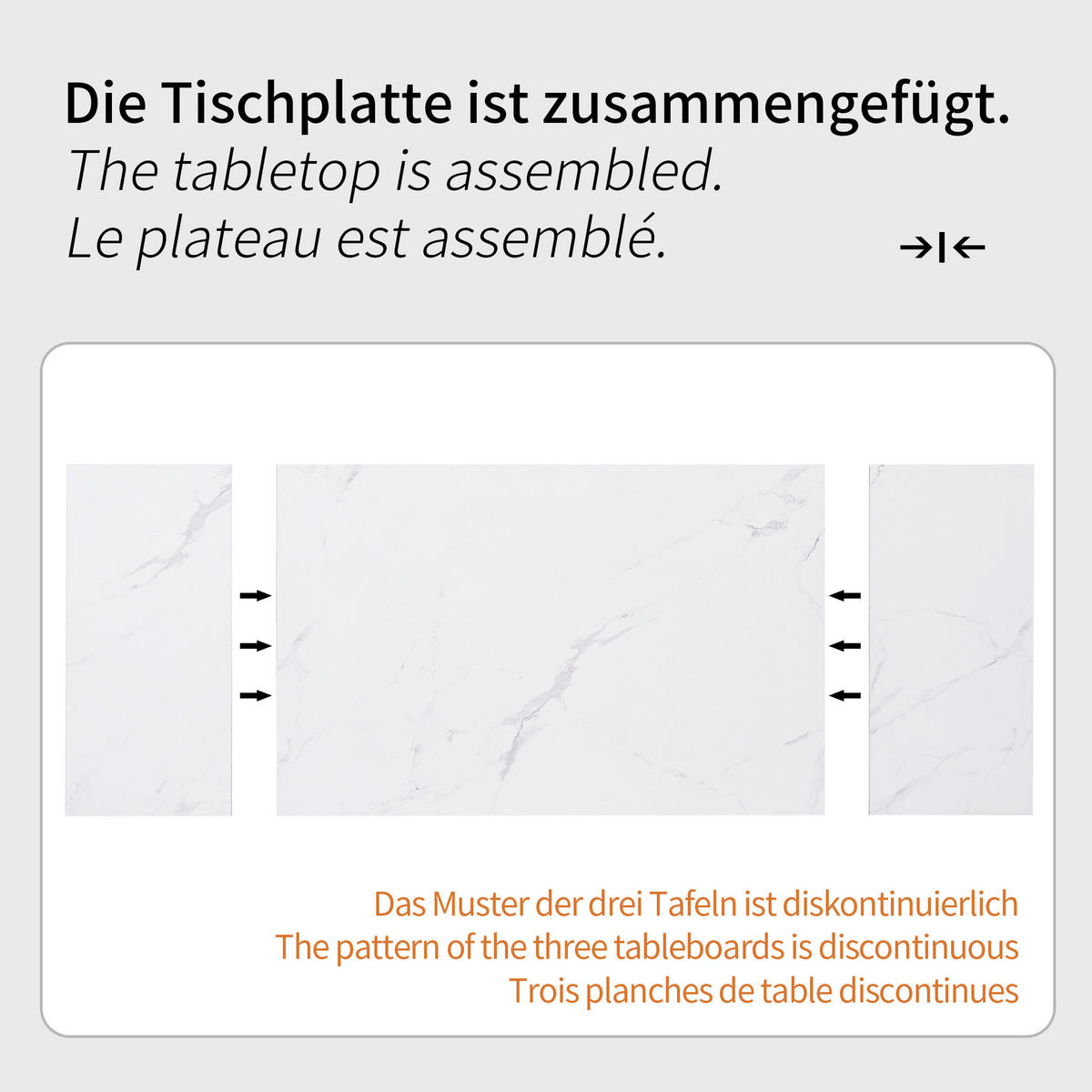Click the orange English discontinuous pattern note
This screenshot has width=1092, height=1092.
click(647, 947)
